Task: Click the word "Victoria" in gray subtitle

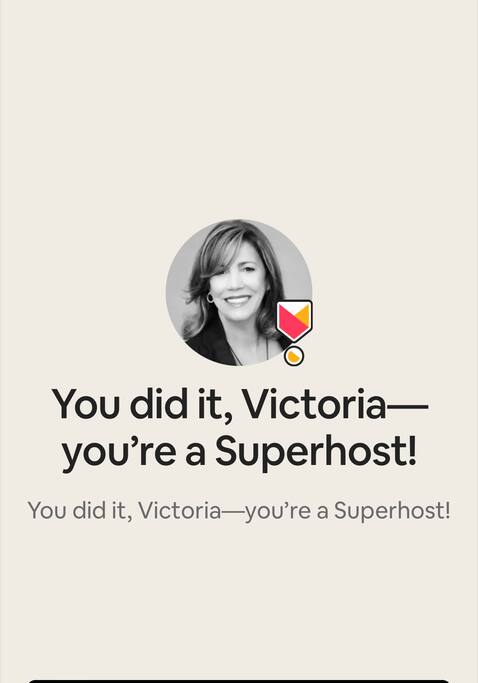Action: click(180, 510)
